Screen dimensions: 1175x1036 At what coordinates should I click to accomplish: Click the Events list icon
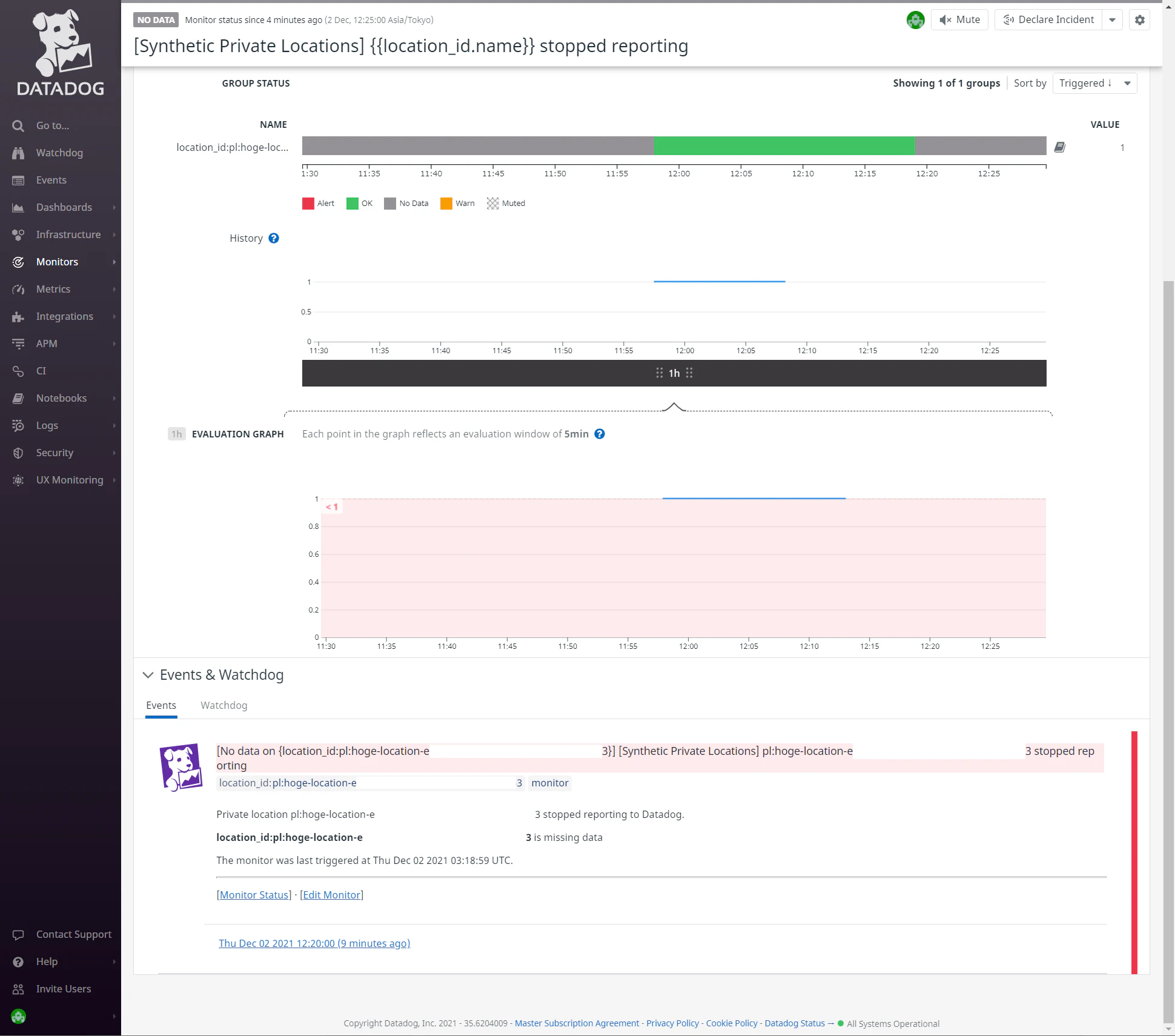pyautogui.click(x=18, y=181)
